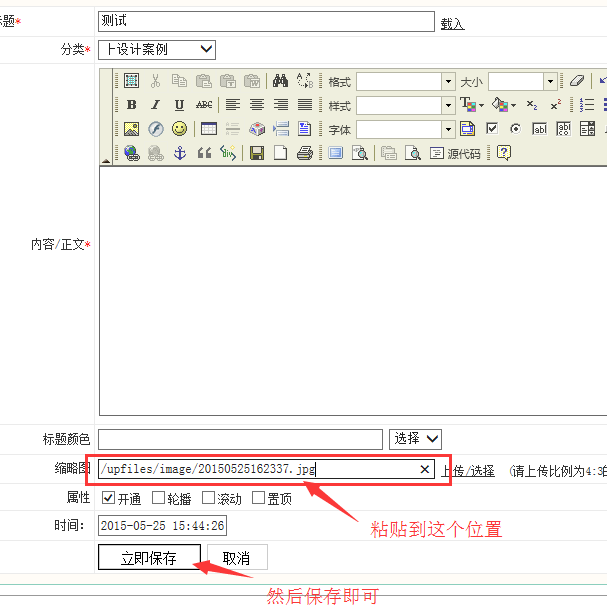
Task: Open the find binoculars tool
Action: [x=281, y=81]
